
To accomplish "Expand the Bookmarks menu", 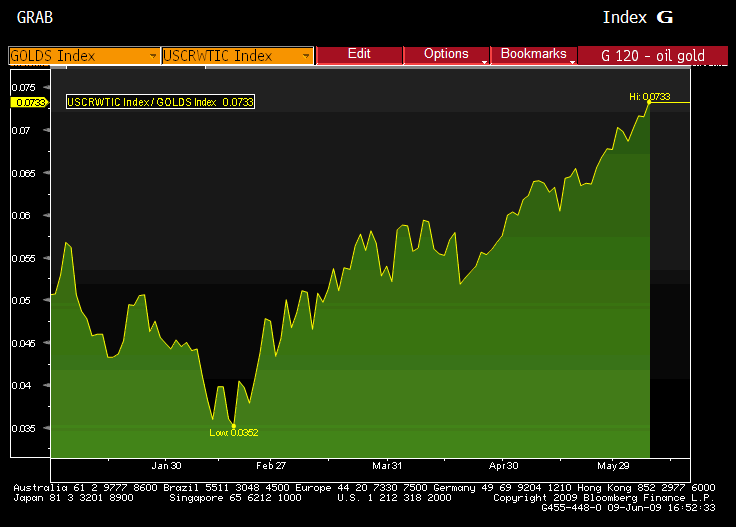I will (x=534, y=54).
